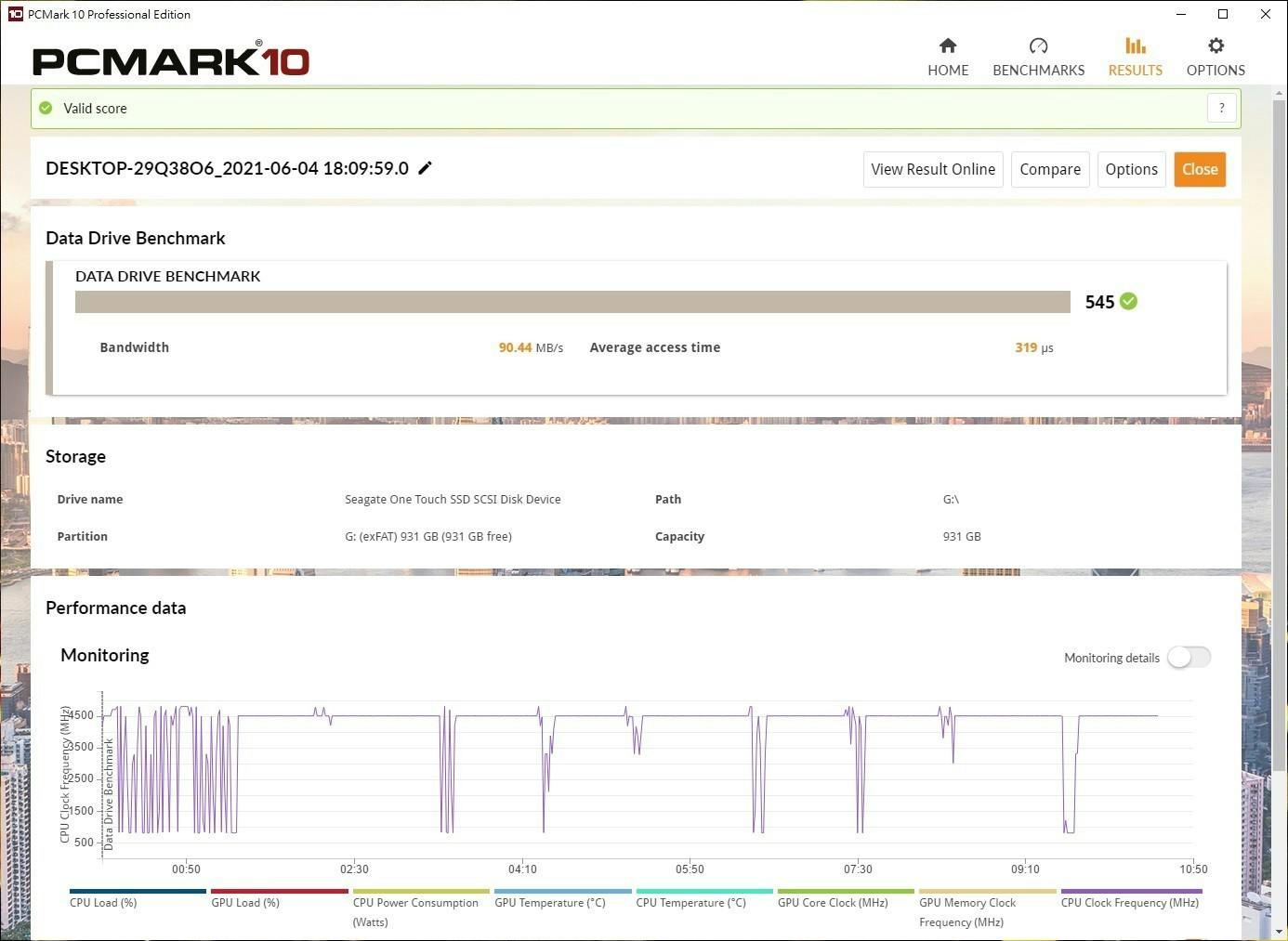Click the bandwidth value 90.44 MB/s

(x=531, y=347)
